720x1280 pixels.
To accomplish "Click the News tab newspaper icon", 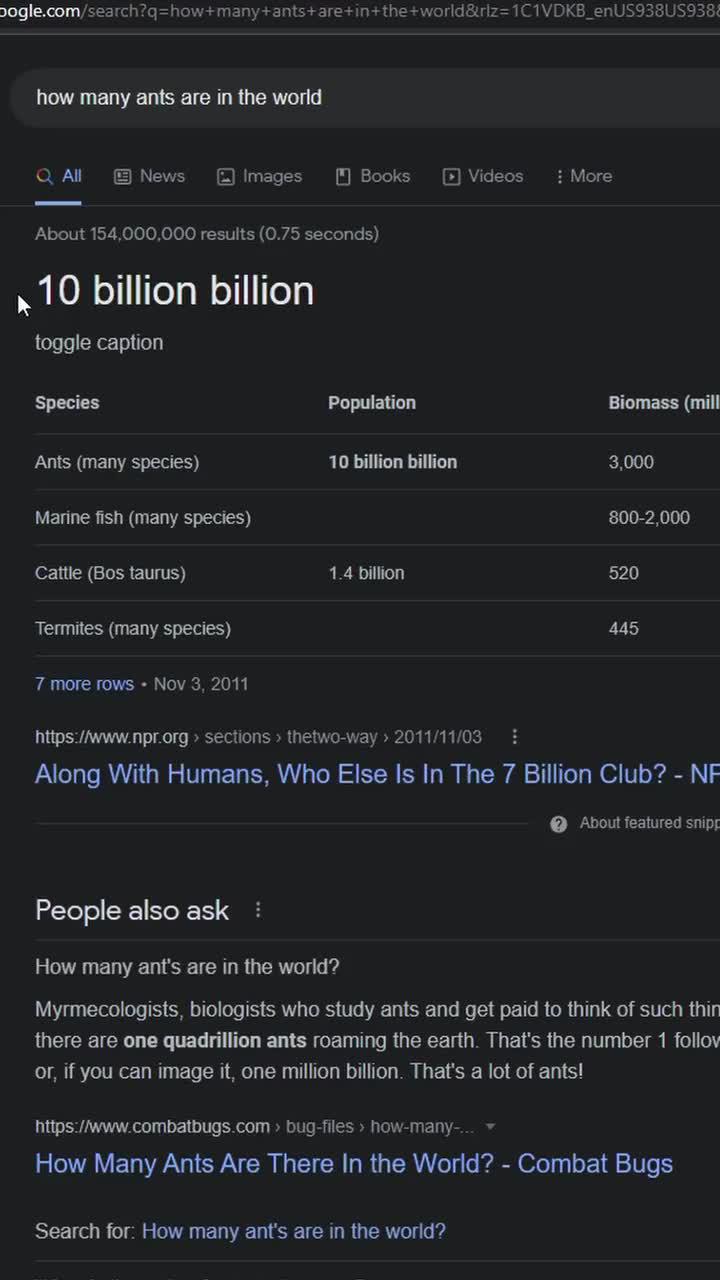I will coord(123,176).
